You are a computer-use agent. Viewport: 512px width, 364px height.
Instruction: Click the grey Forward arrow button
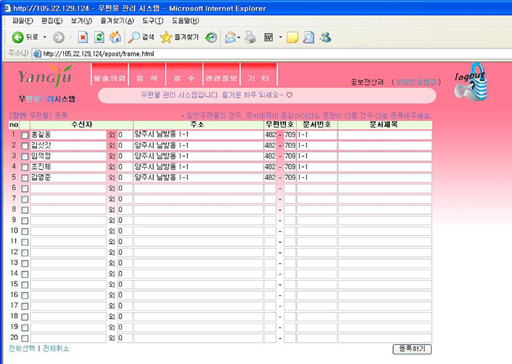(59, 37)
